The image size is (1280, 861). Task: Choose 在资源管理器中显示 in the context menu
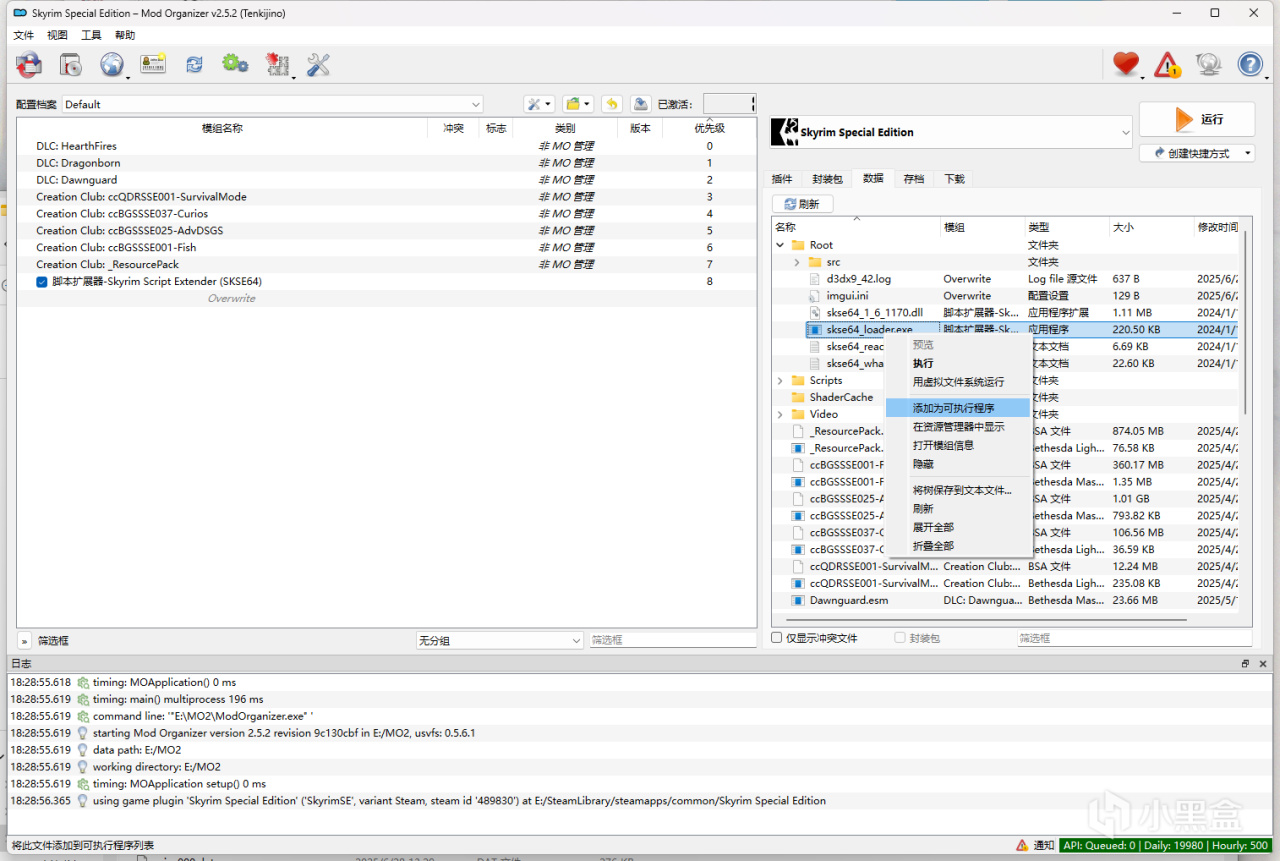pyautogui.click(x=956, y=427)
